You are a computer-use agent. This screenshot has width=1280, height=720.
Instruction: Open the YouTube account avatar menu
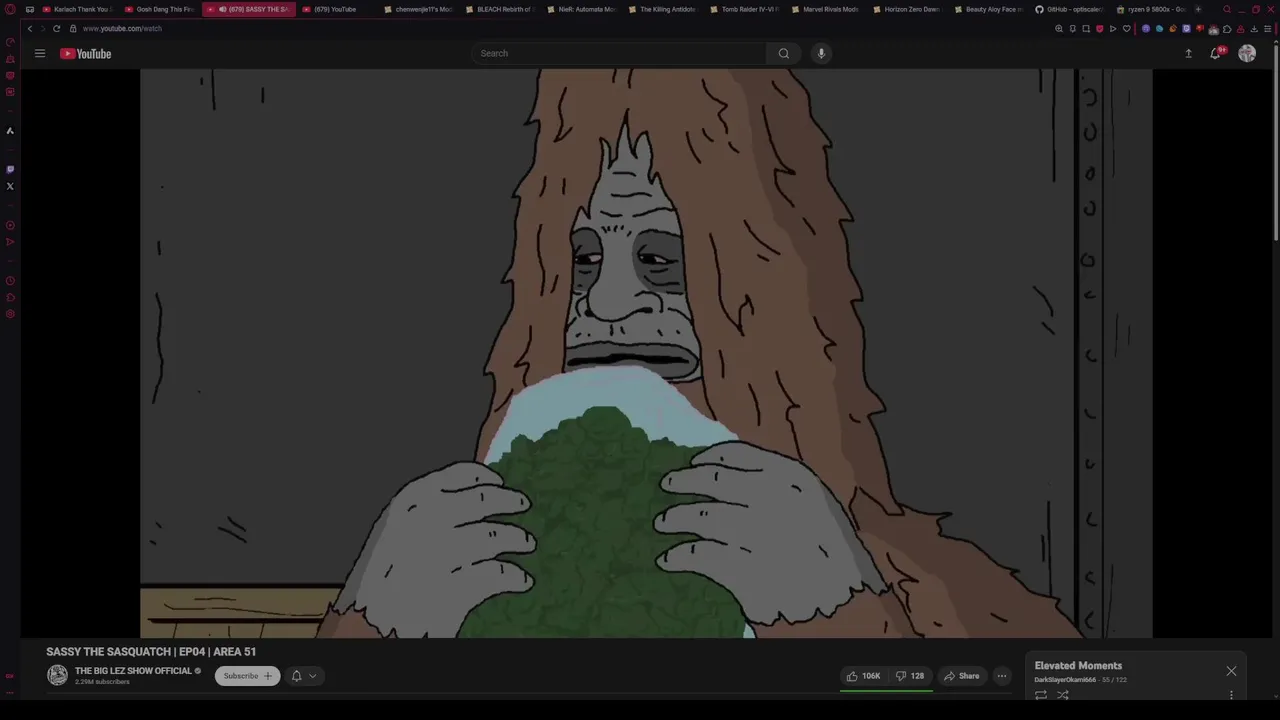[x=1247, y=53]
